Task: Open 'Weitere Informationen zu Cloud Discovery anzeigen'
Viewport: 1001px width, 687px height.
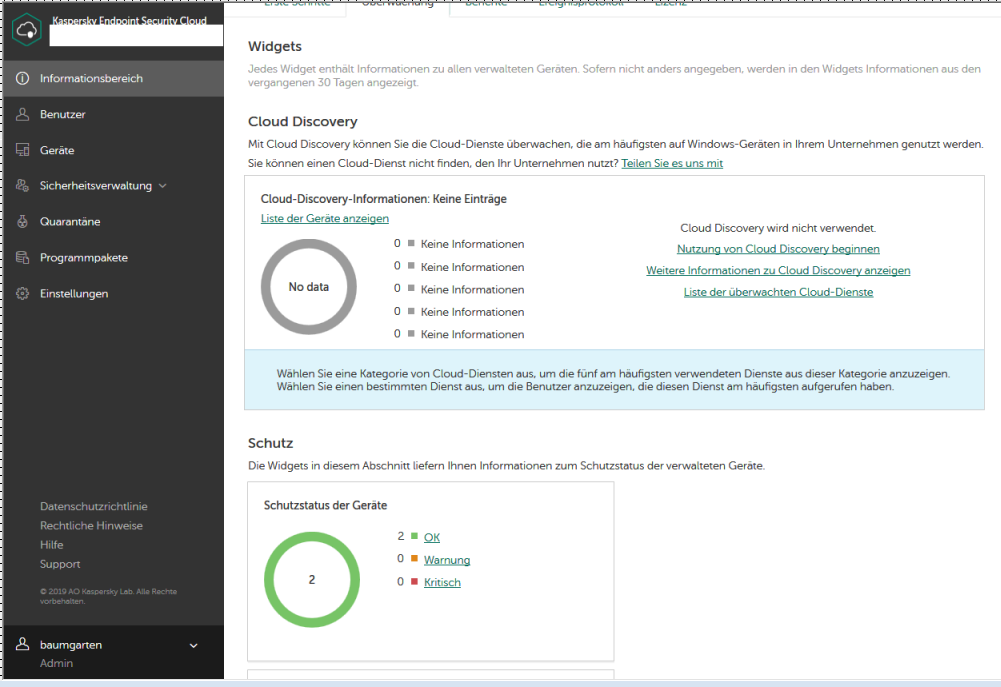Action: coord(778,271)
